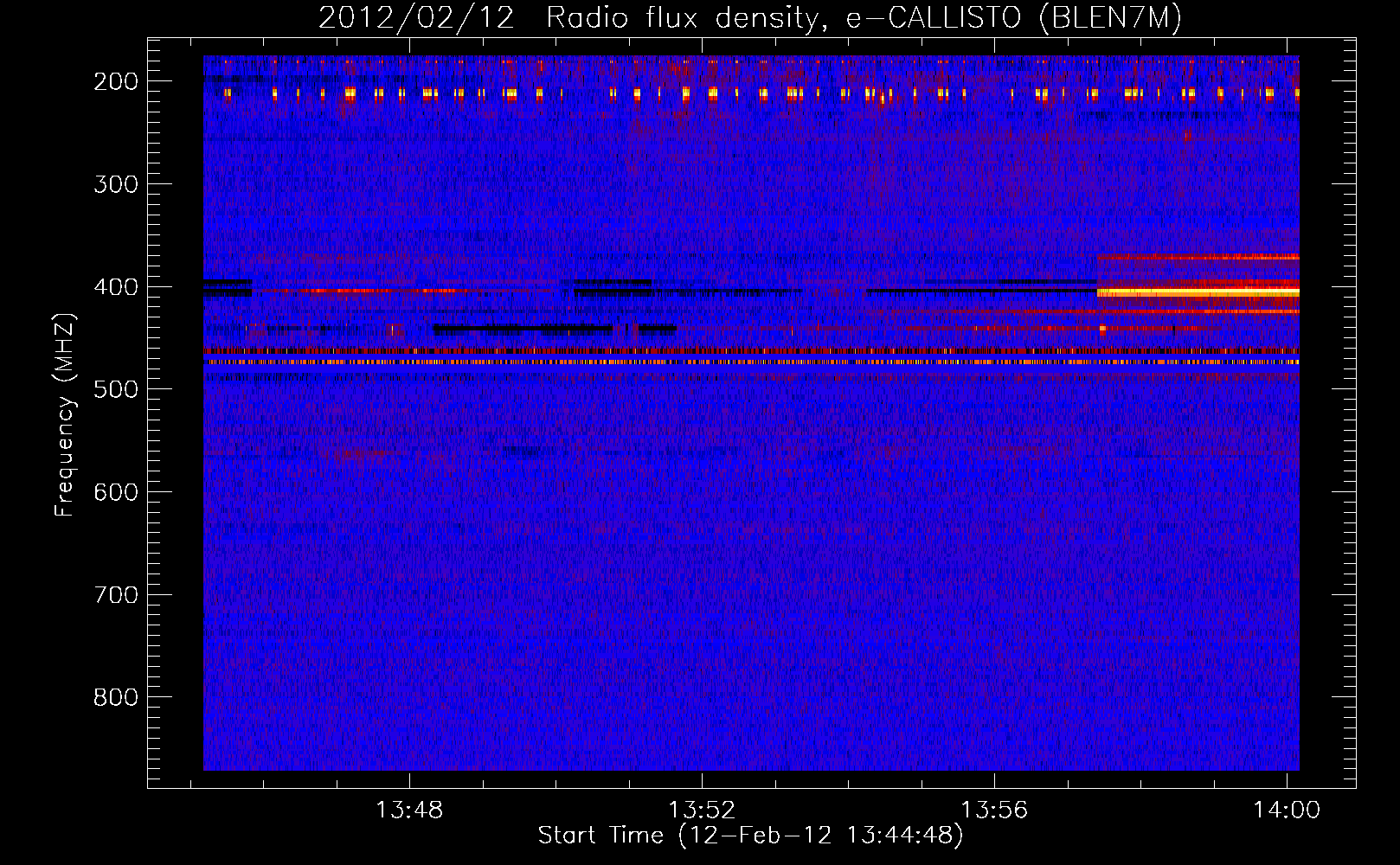Select the 400 frequency axis label
Image resolution: width=1400 pixels, height=865 pixels.
pos(115,287)
